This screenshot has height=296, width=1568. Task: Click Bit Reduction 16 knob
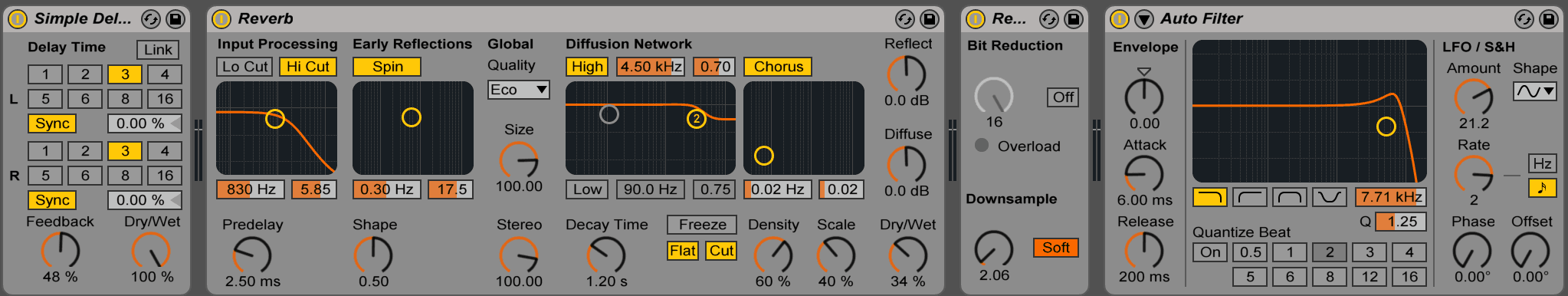coord(994,95)
